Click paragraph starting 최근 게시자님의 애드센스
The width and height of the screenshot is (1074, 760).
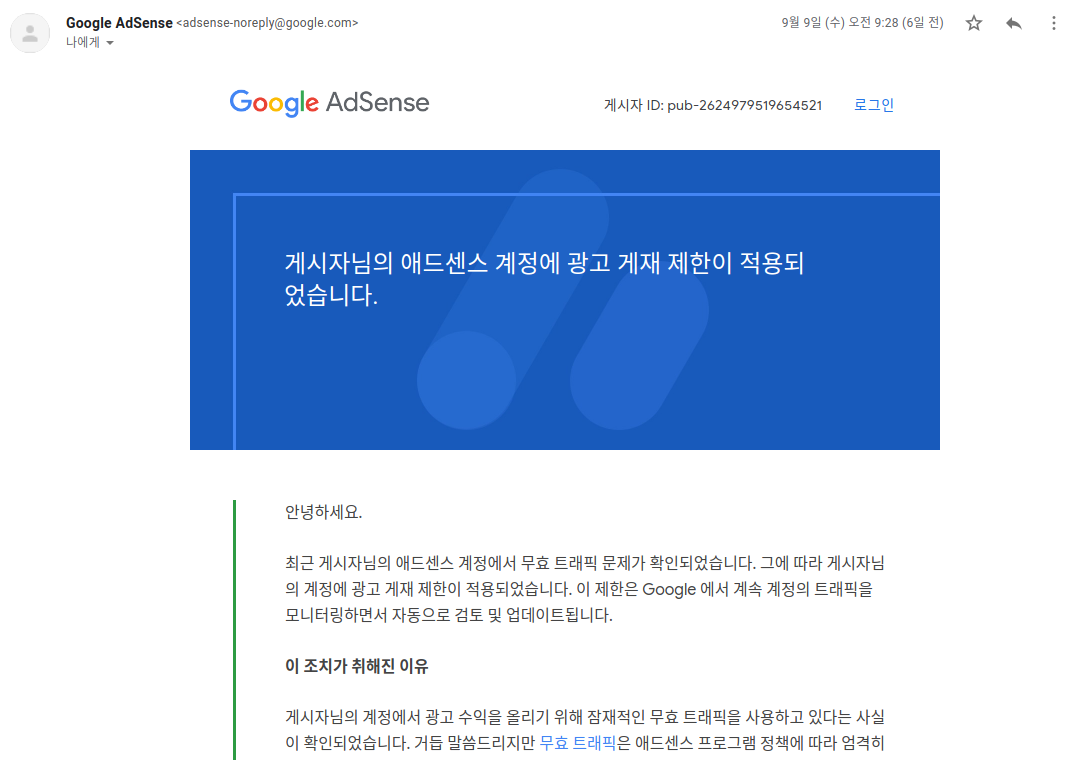585,589
